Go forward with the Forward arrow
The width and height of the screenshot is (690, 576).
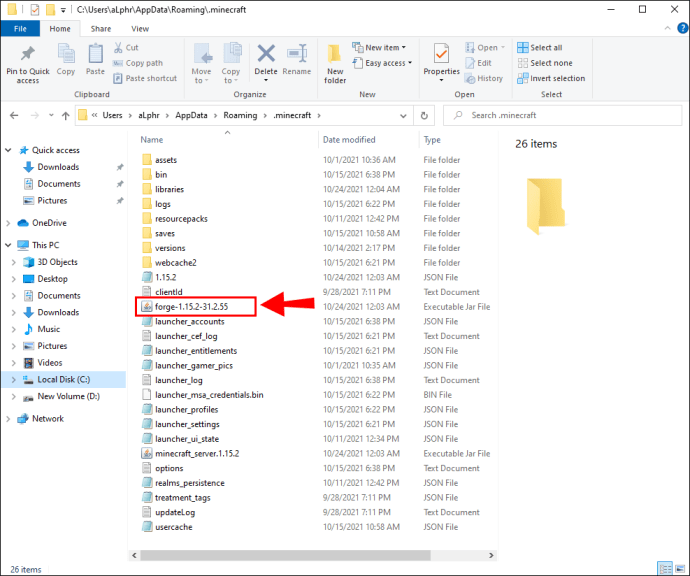click(34, 115)
